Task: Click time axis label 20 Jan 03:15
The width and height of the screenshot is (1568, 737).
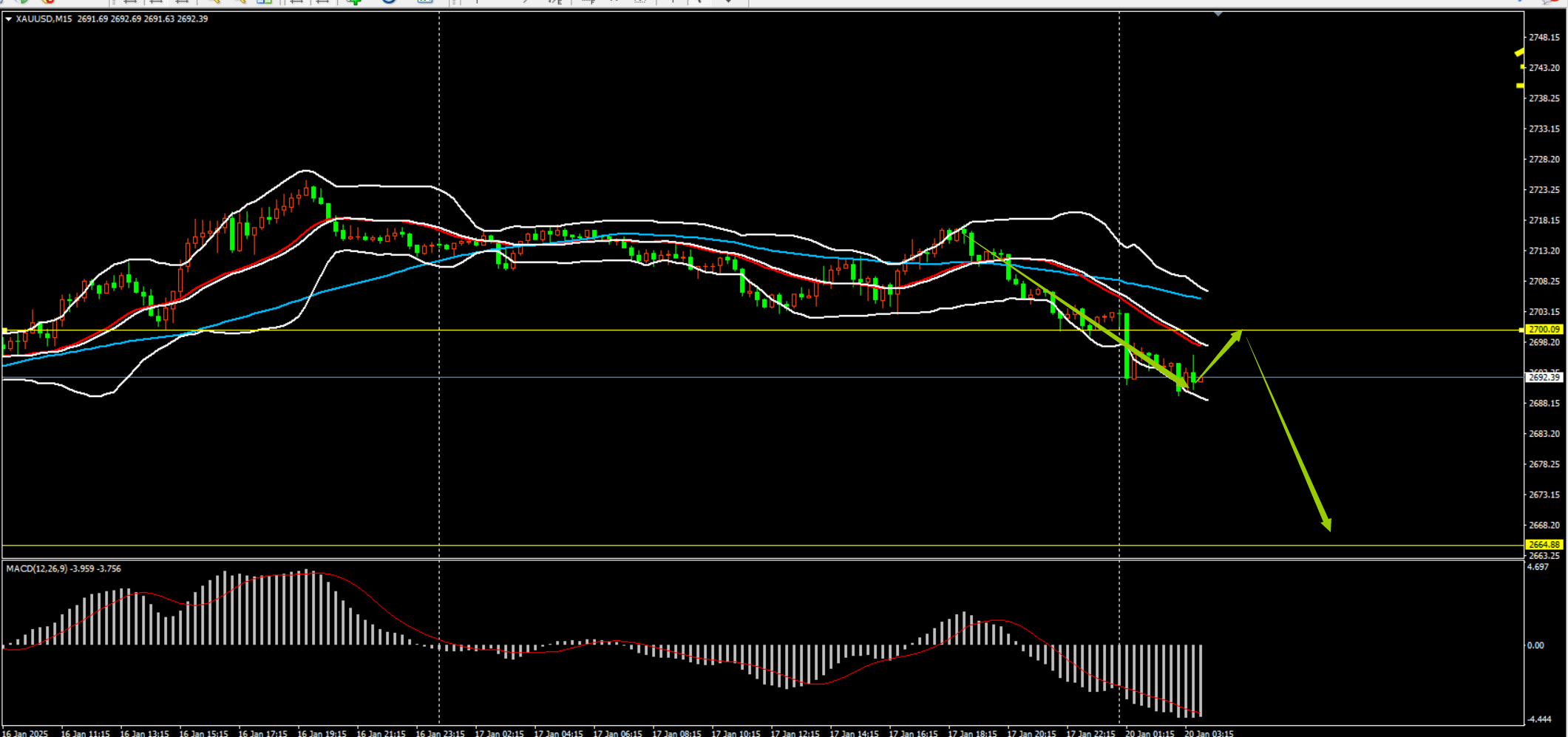Action: pyautogui.click(x=1209, y=733)
